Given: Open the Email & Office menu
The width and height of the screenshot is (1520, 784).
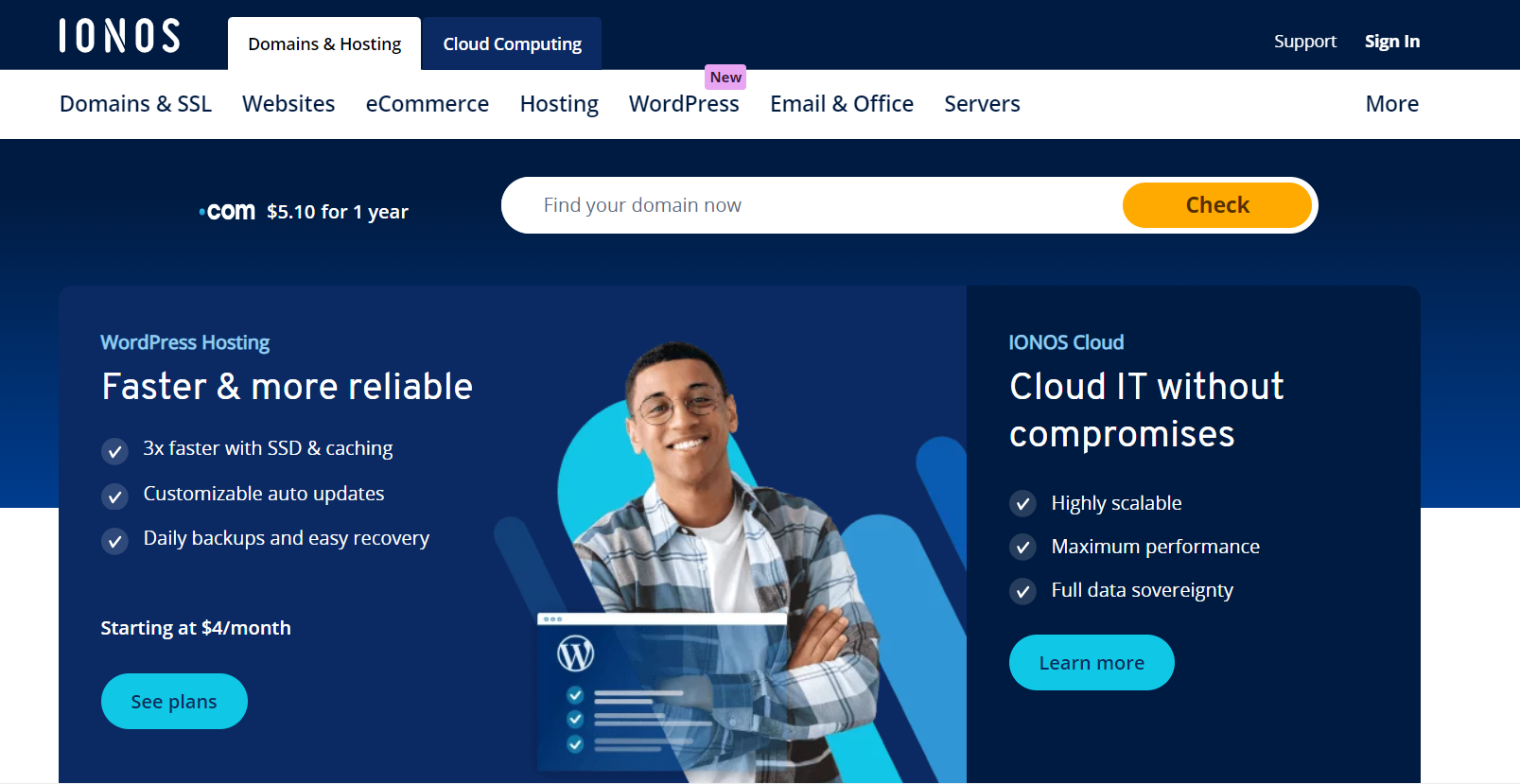Looking at the screenshot, I should pyautogui.click(x=842, y=104).
